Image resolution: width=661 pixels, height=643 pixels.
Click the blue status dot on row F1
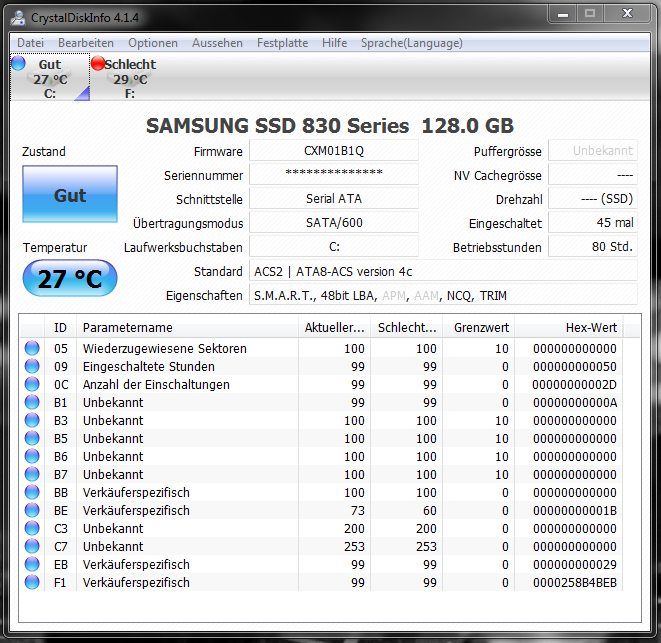[x=32, y=582]
